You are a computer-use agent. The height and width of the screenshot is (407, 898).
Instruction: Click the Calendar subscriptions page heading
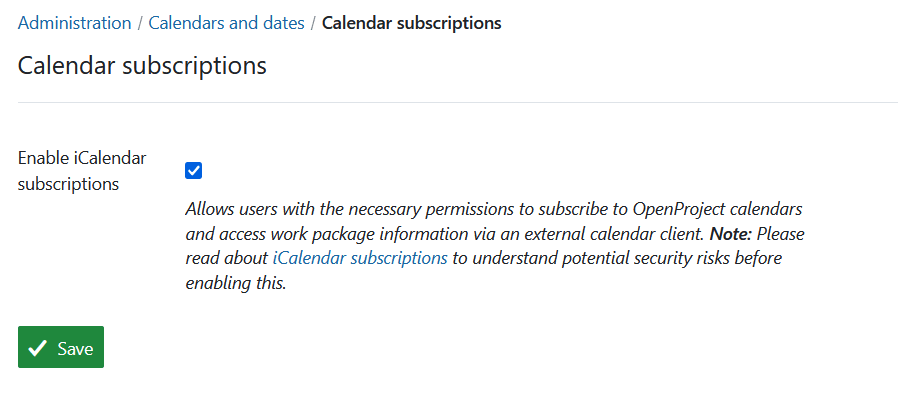point(142,66)
